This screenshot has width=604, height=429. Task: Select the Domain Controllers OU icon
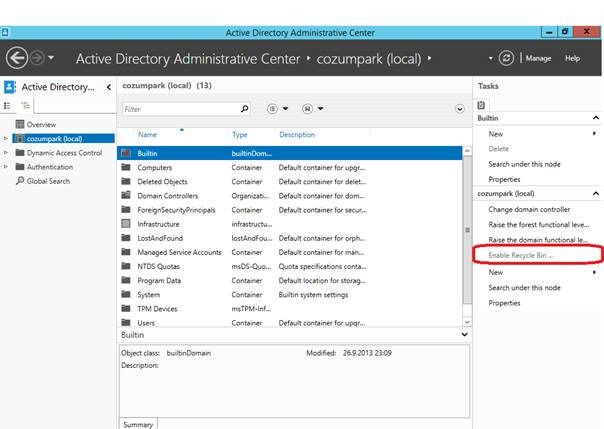coord(126,195)
